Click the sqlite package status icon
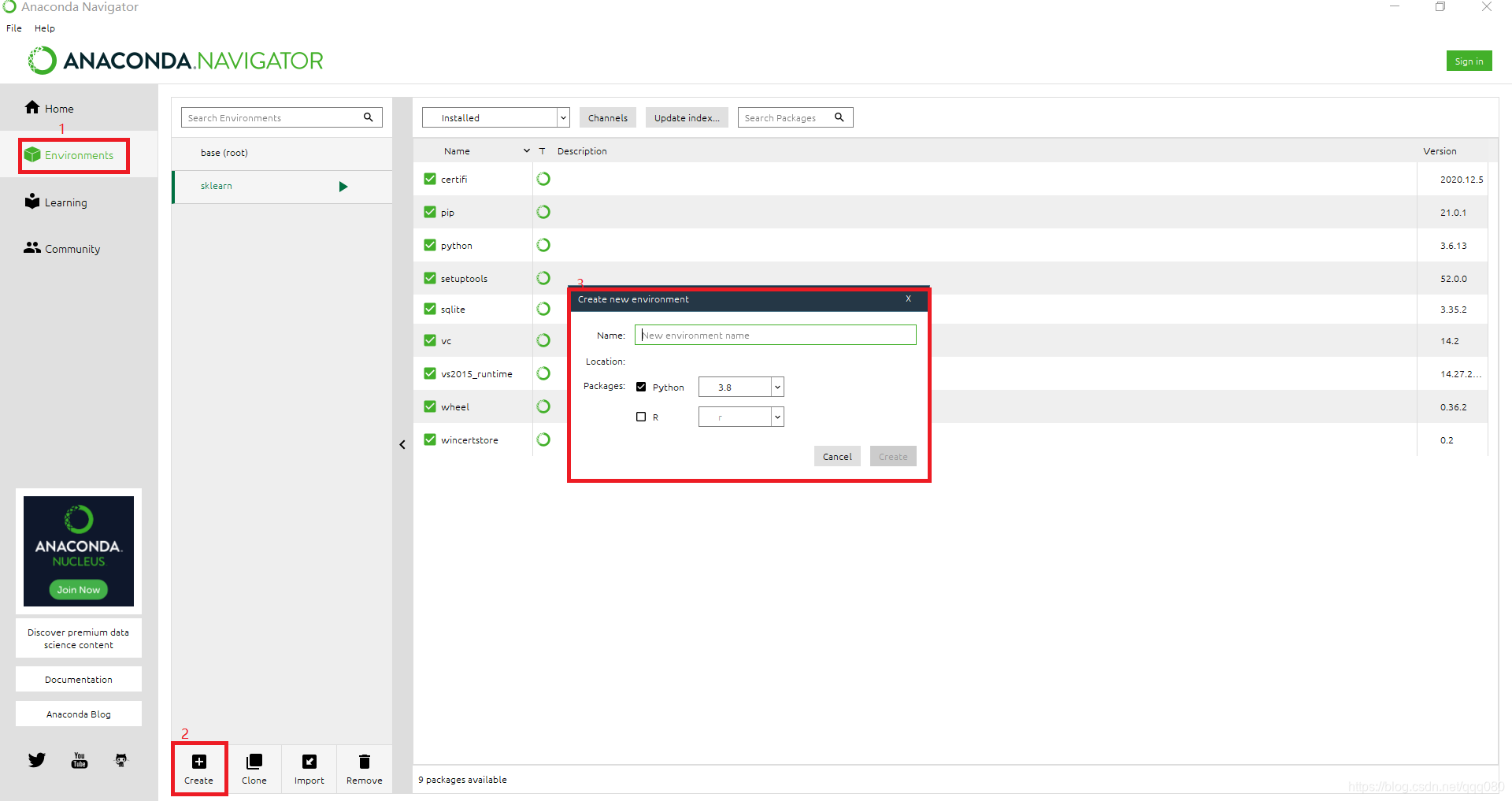This screenshot has height=801, width=1512. pyautogui.click(x=543, y=309)
